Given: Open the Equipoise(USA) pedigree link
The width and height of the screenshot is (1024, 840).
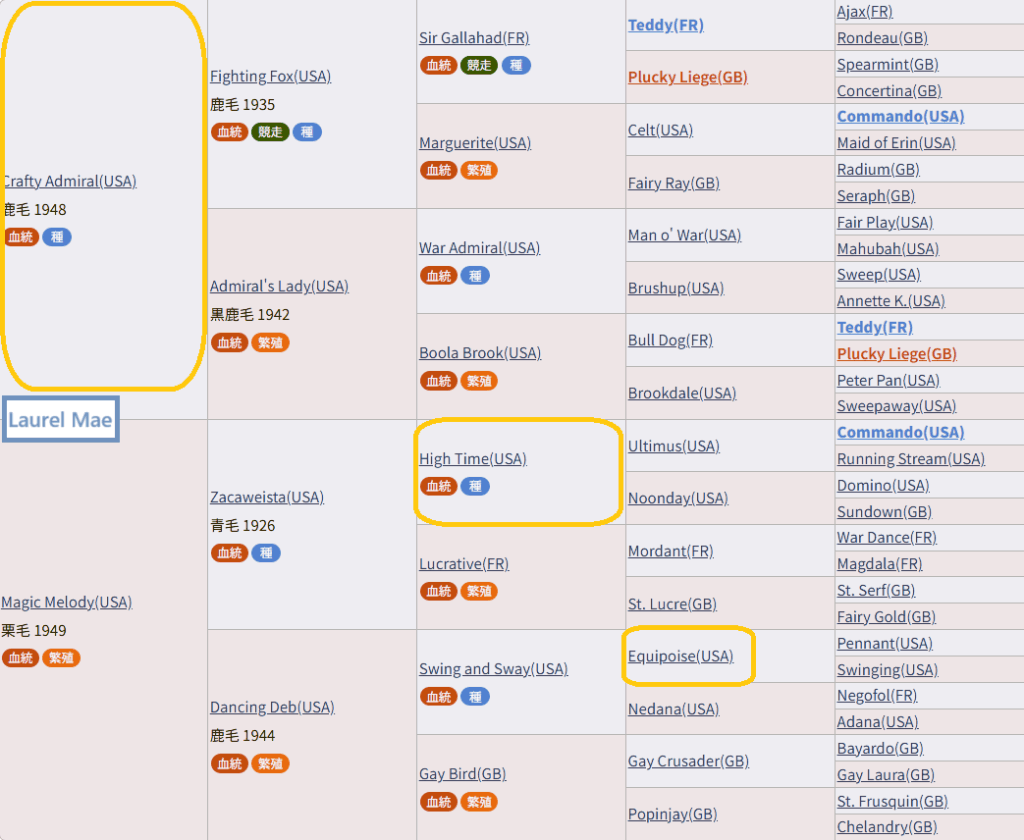Looking at the screenshot, I should pos(680,656).
